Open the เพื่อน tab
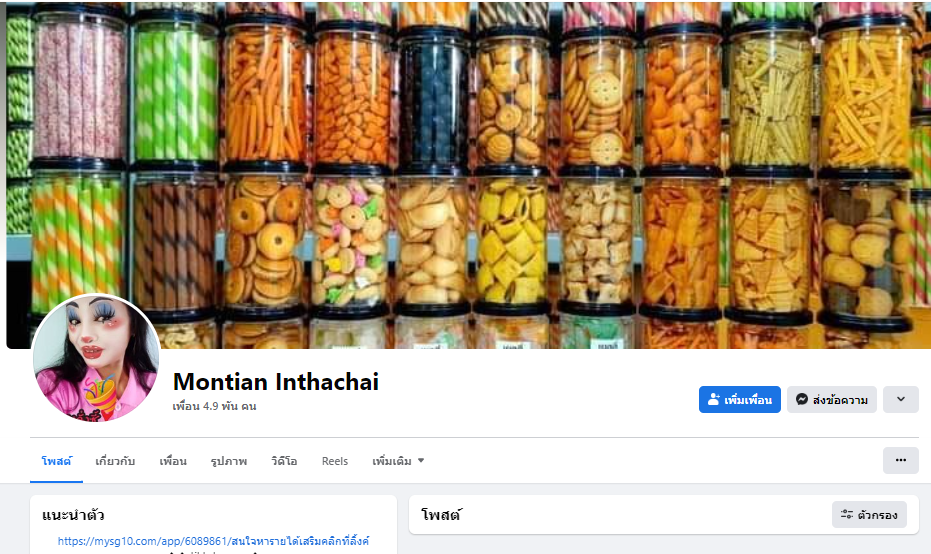Viewport: 931px width, 554px height. [173, 461]
